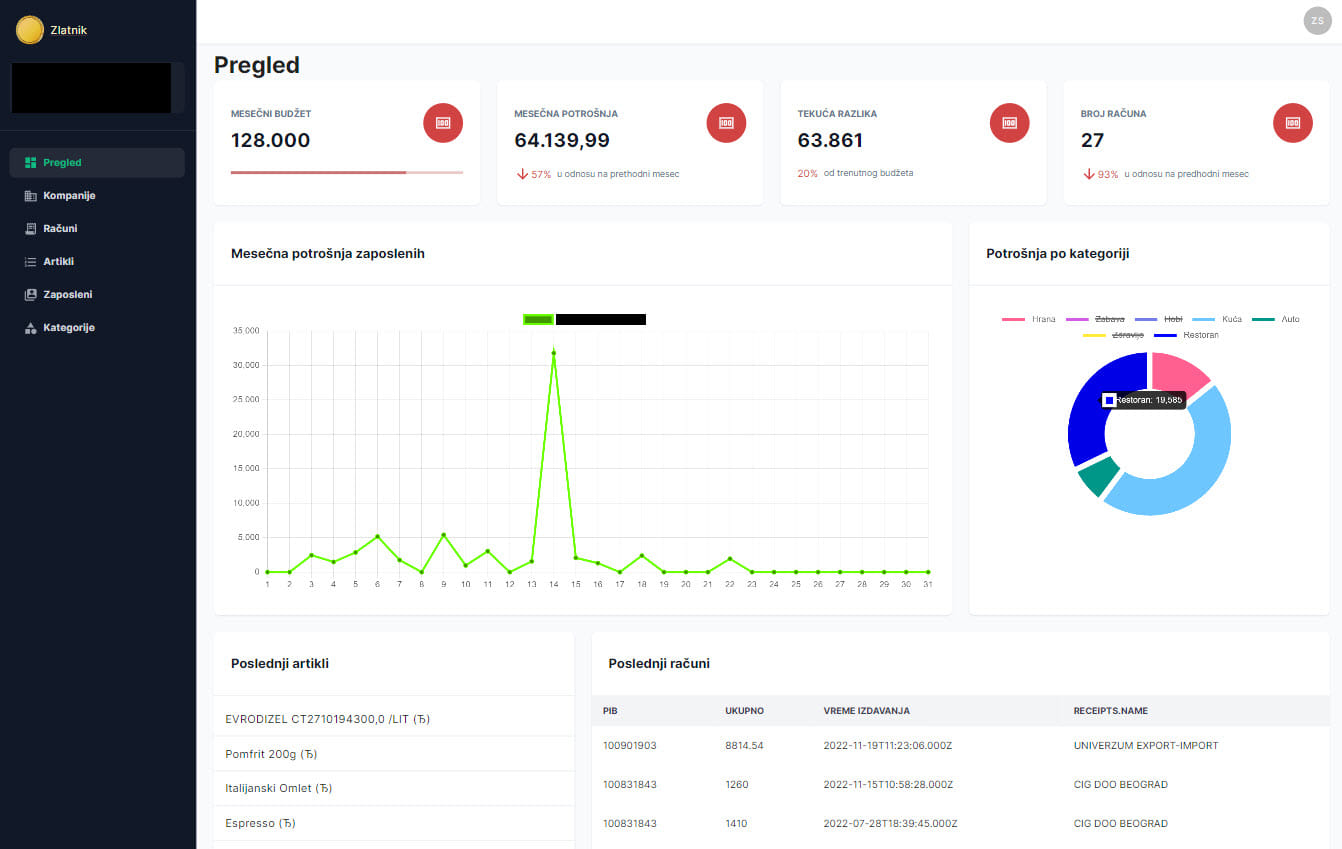Go to the Artikli section

point(97,262)
